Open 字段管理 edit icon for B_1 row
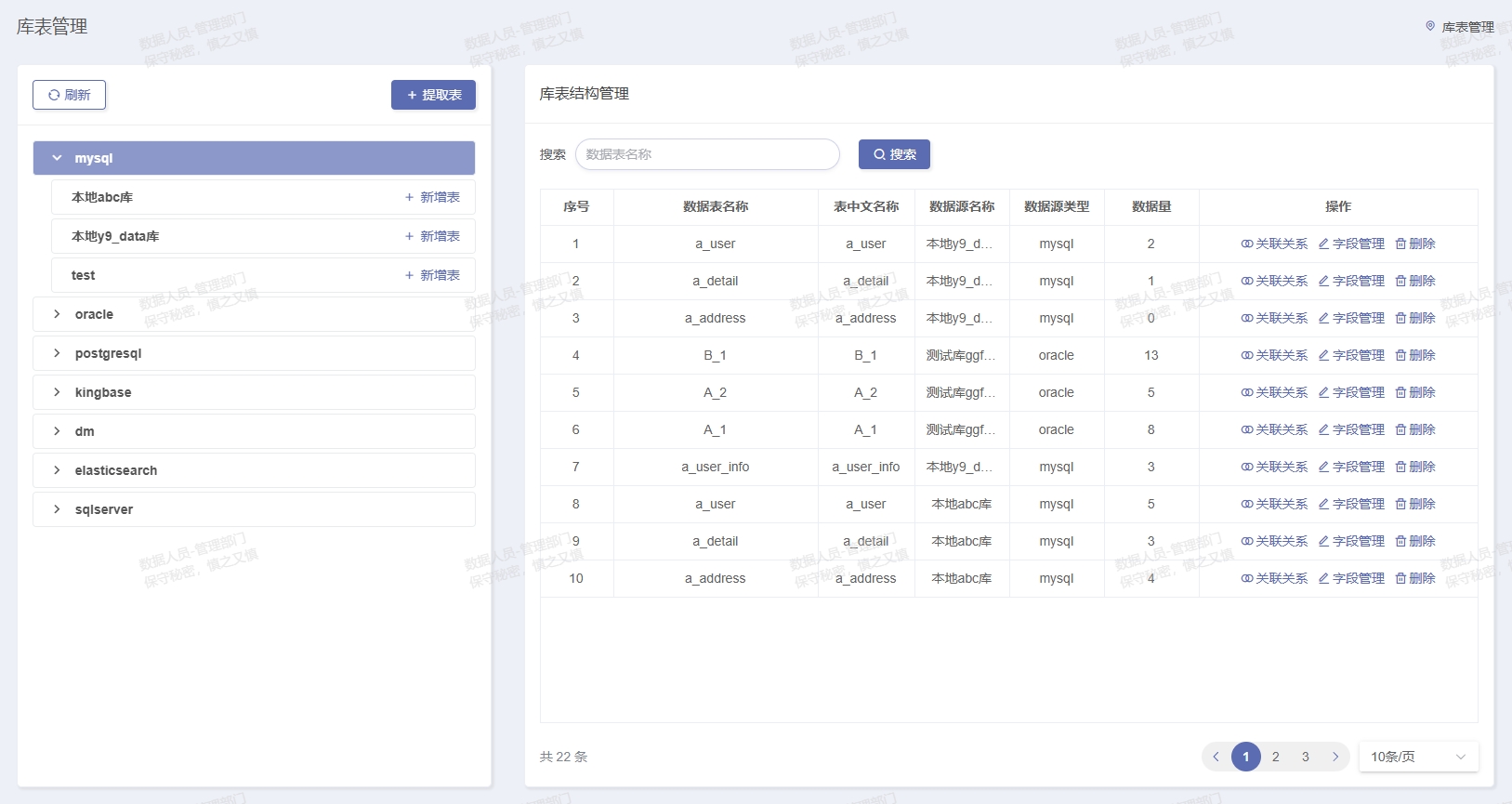Image resolution: width=1512 pixels, height=804 pixels. tap(1350, 355)
